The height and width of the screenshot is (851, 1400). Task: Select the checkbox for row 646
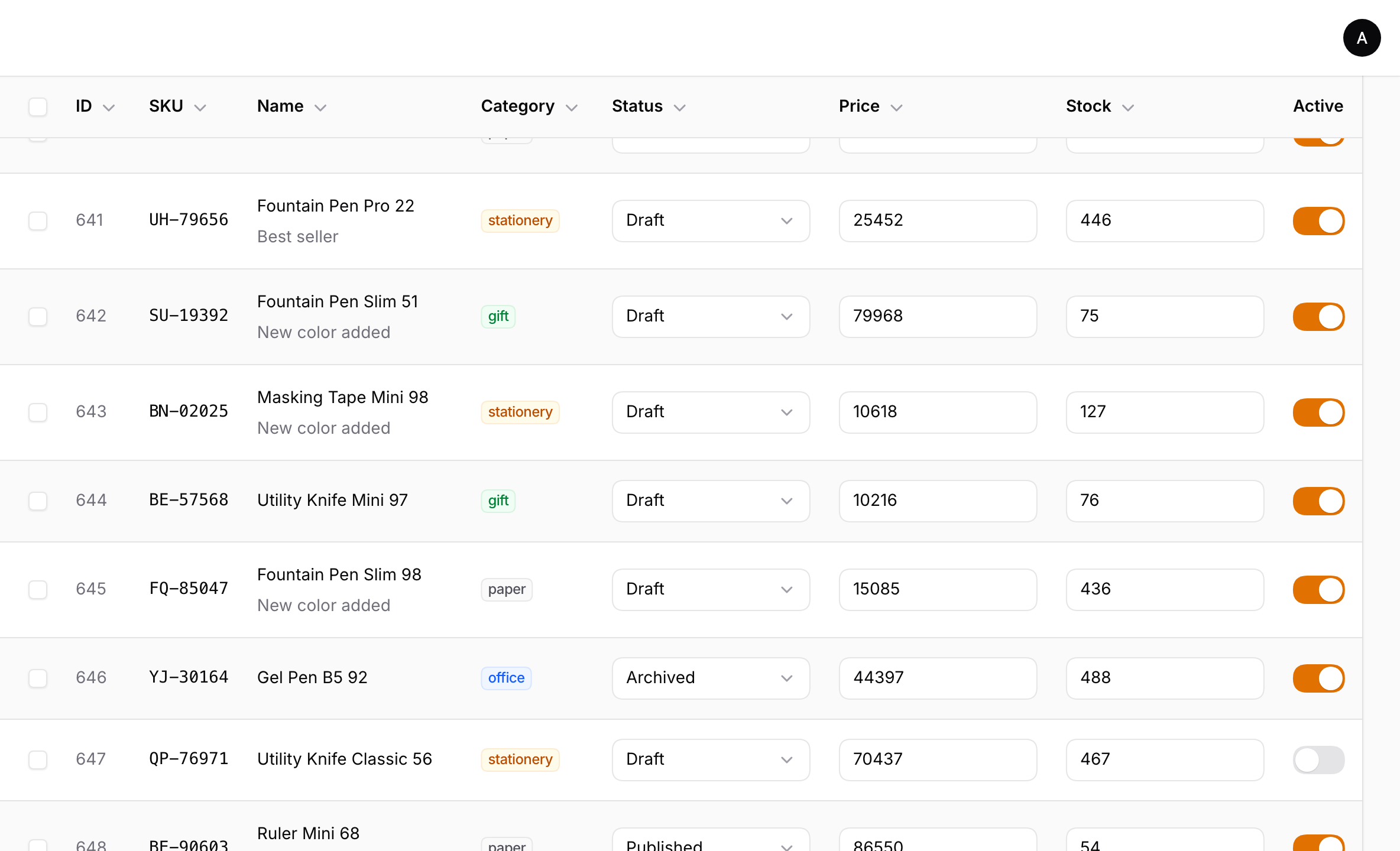[38, 678]
